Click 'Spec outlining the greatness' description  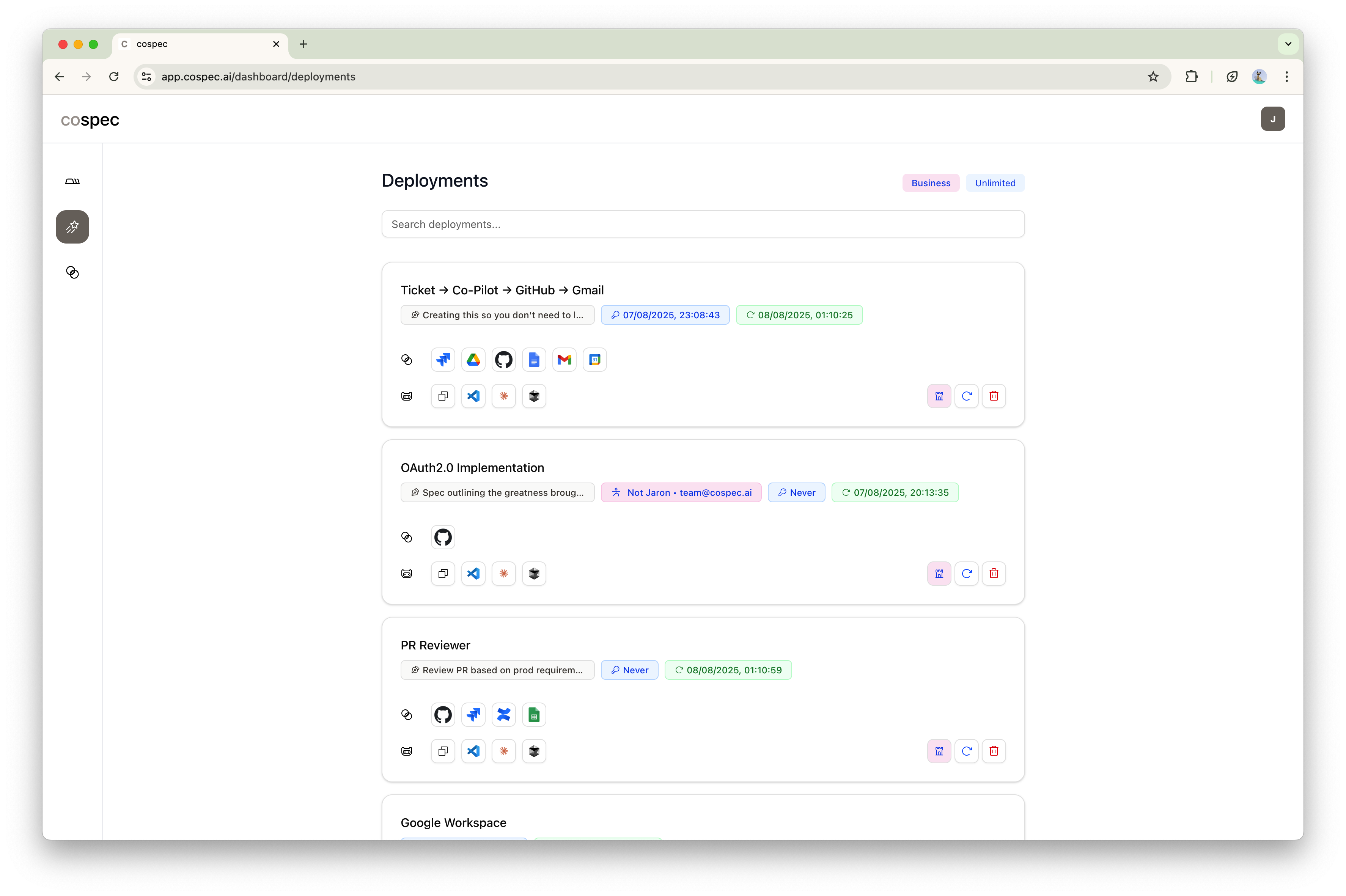pos(497,492)
